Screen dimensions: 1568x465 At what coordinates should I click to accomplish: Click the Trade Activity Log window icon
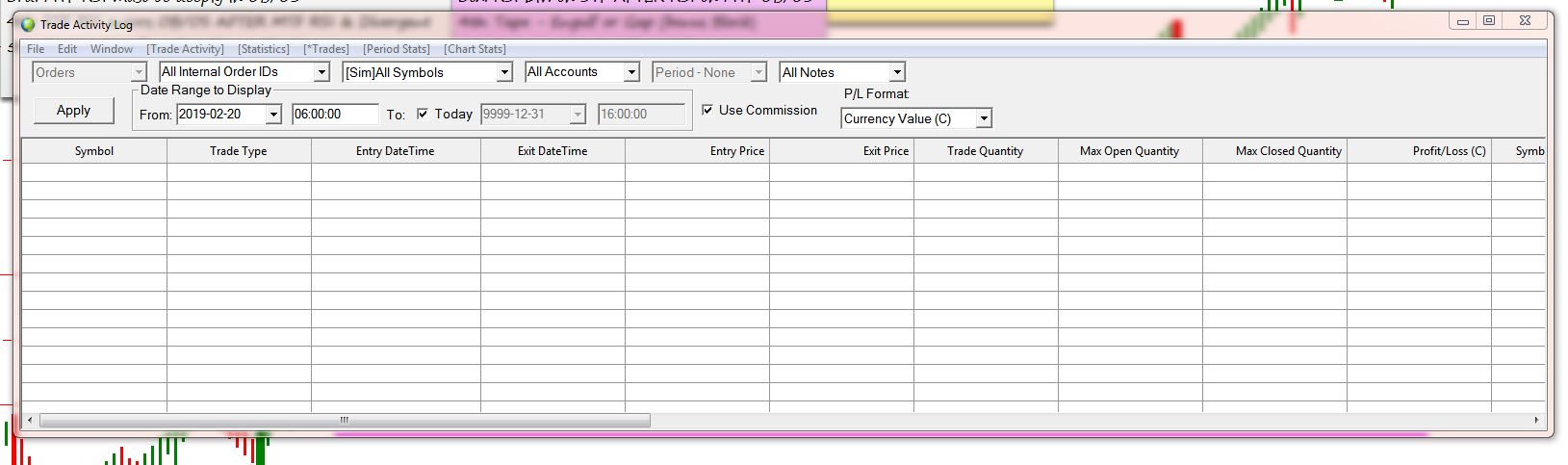point(28,25)
